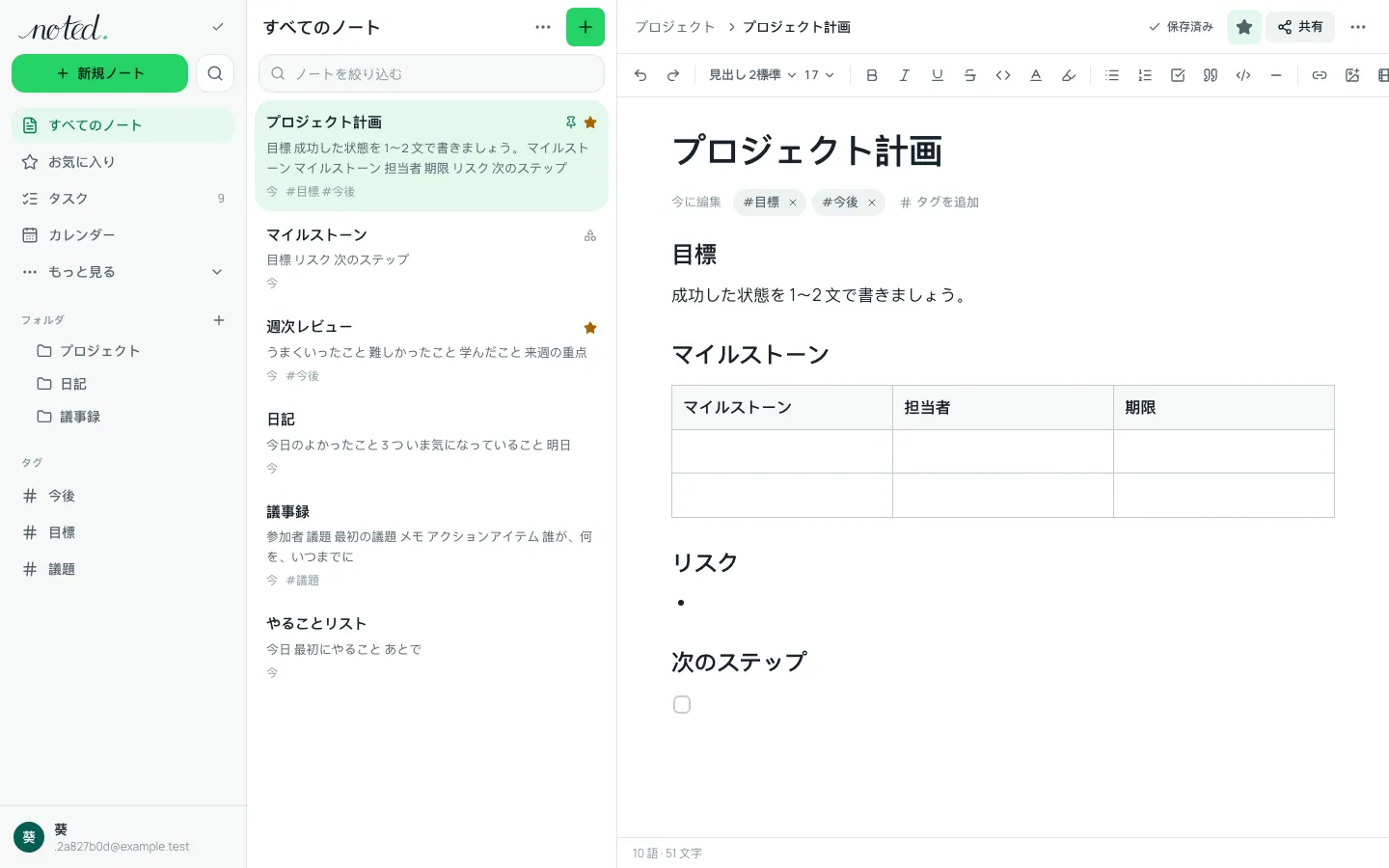Open the heading style dropdown 見出し2
The width and height of the screenshot is (1389, 868).
click(x=752, y=75)
